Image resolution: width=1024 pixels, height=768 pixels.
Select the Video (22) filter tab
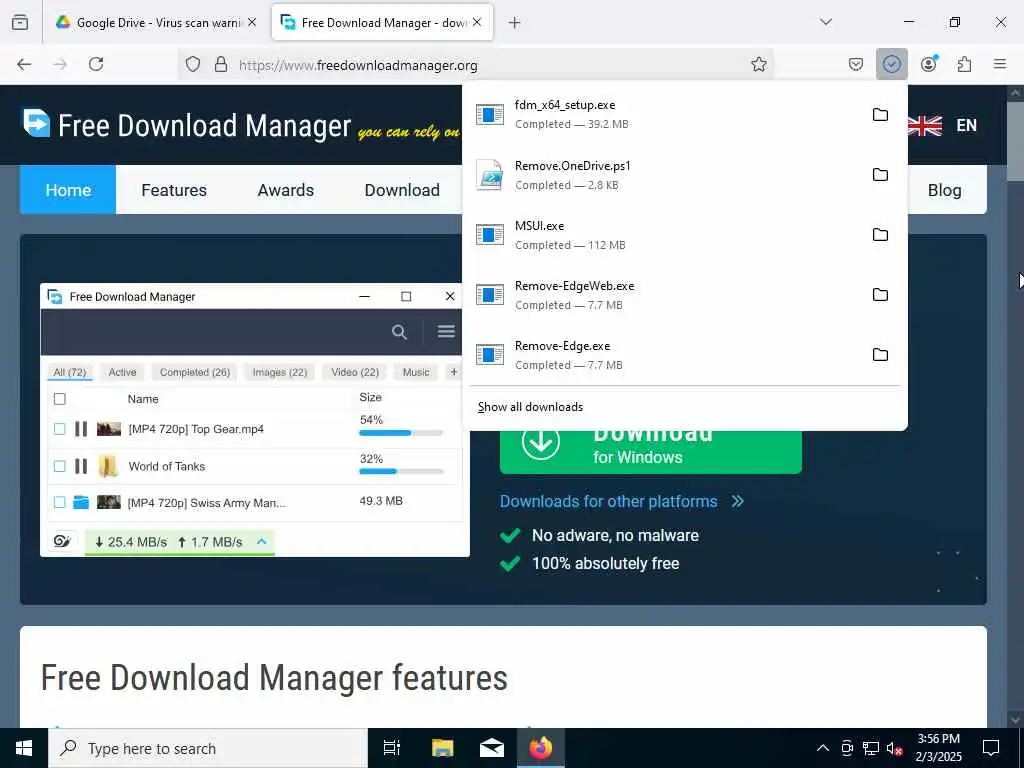(x=355, y=372)
